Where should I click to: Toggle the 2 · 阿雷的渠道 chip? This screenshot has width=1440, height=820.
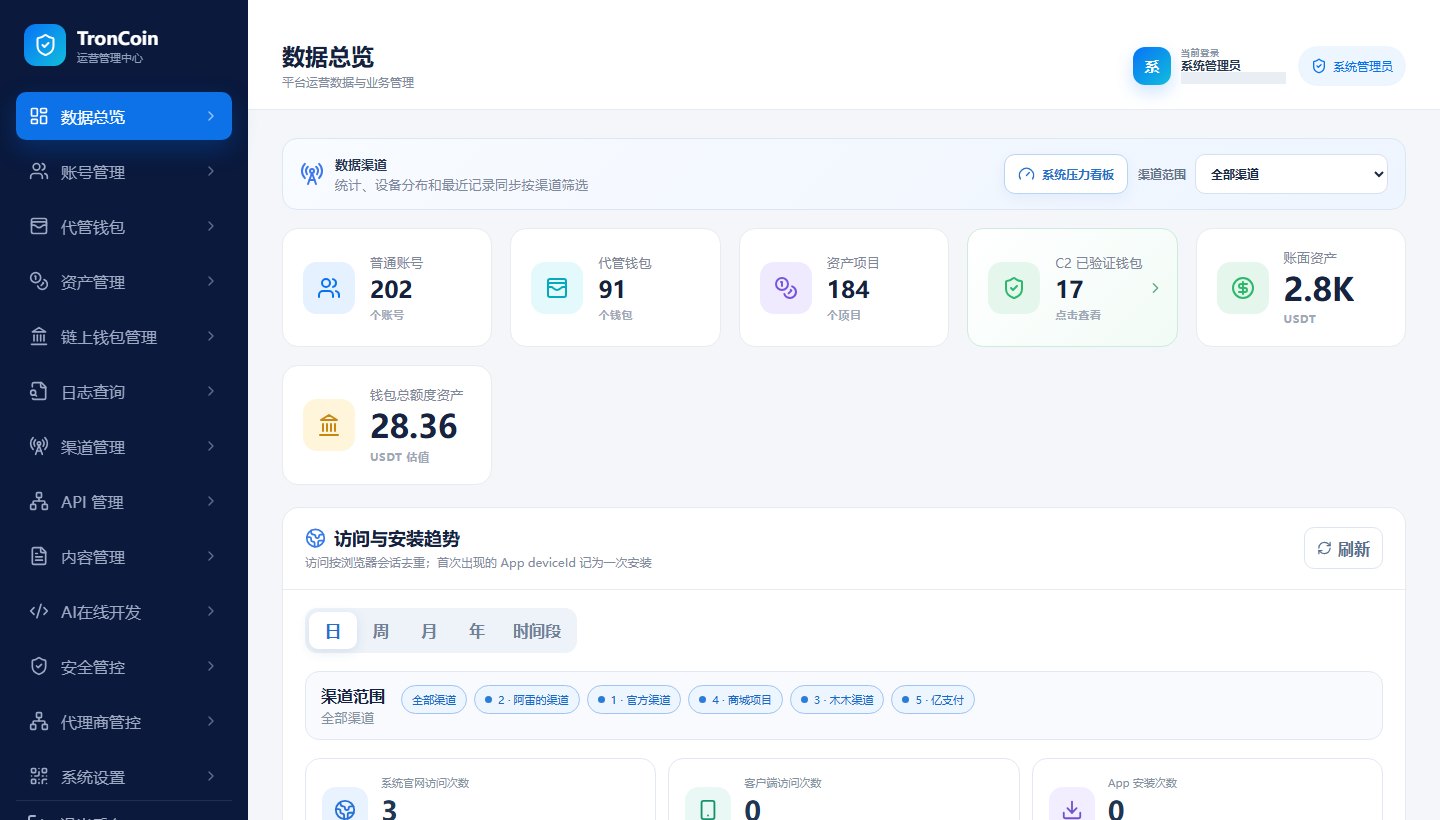click(527, 700)
